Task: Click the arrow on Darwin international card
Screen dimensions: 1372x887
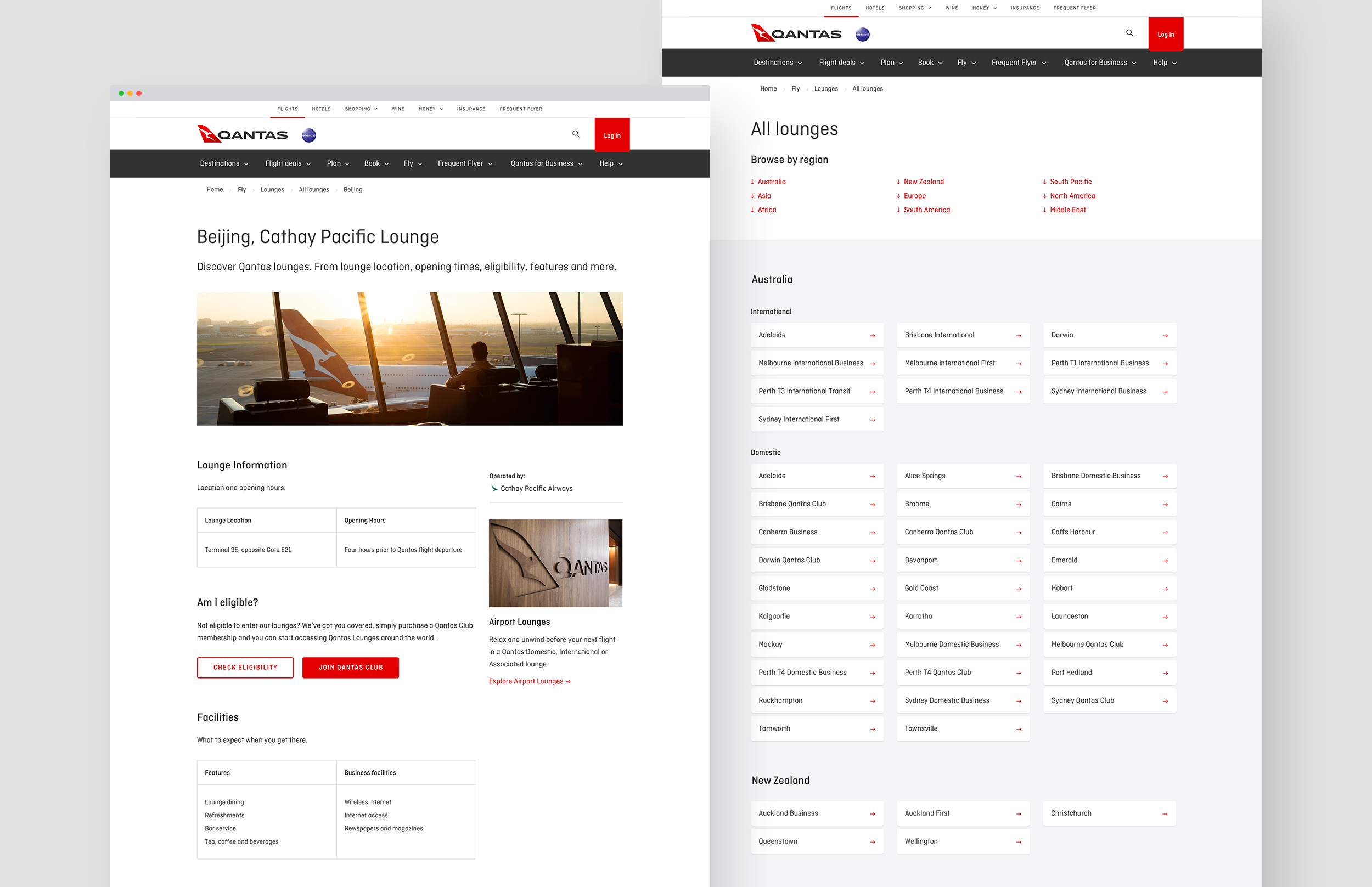Action: coord(1165,336)
